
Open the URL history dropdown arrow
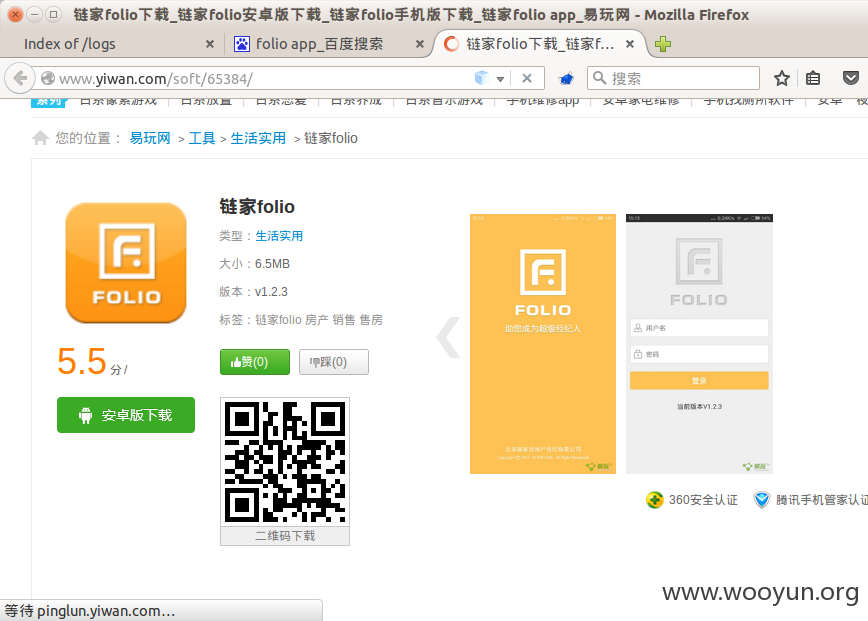point(500,79)
